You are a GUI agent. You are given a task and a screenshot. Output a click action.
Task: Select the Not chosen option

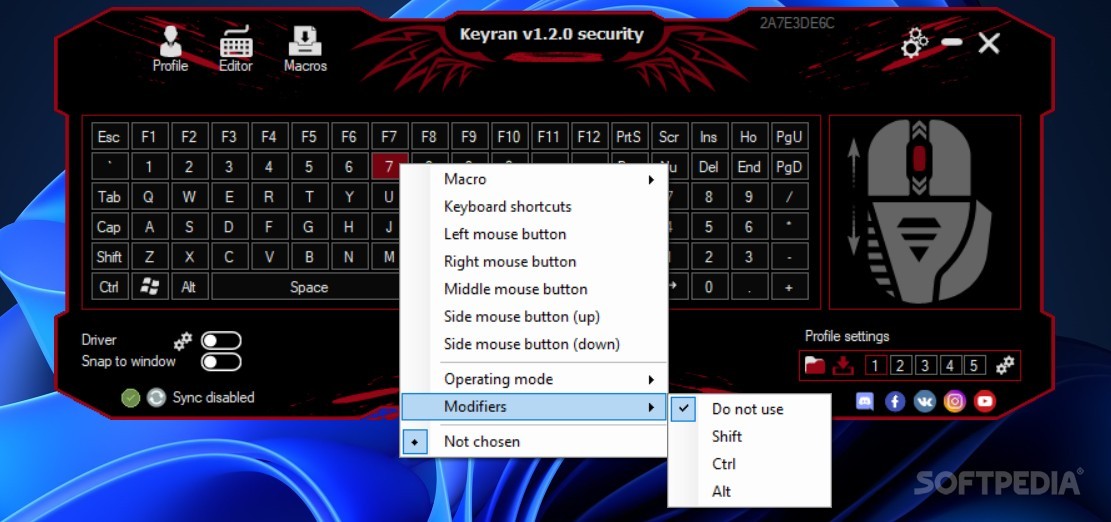pyautogui.click(x=534, y=441)
